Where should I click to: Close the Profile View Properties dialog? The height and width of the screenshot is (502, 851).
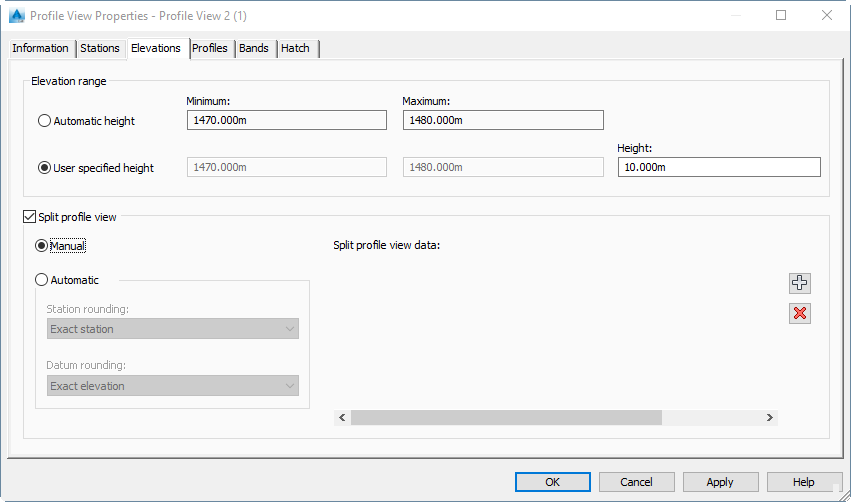coord(827,15)
